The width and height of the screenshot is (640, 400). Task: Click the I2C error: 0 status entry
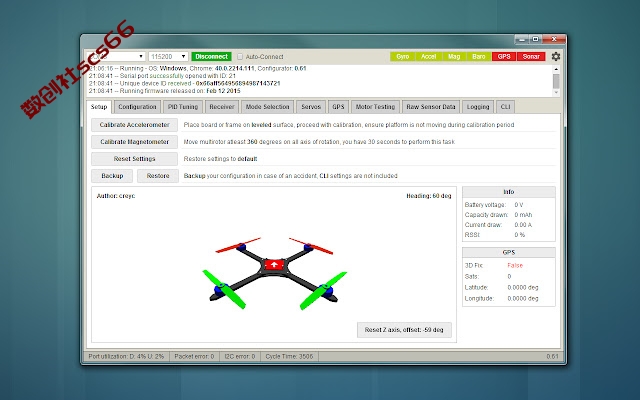click(x=240, y=356)
